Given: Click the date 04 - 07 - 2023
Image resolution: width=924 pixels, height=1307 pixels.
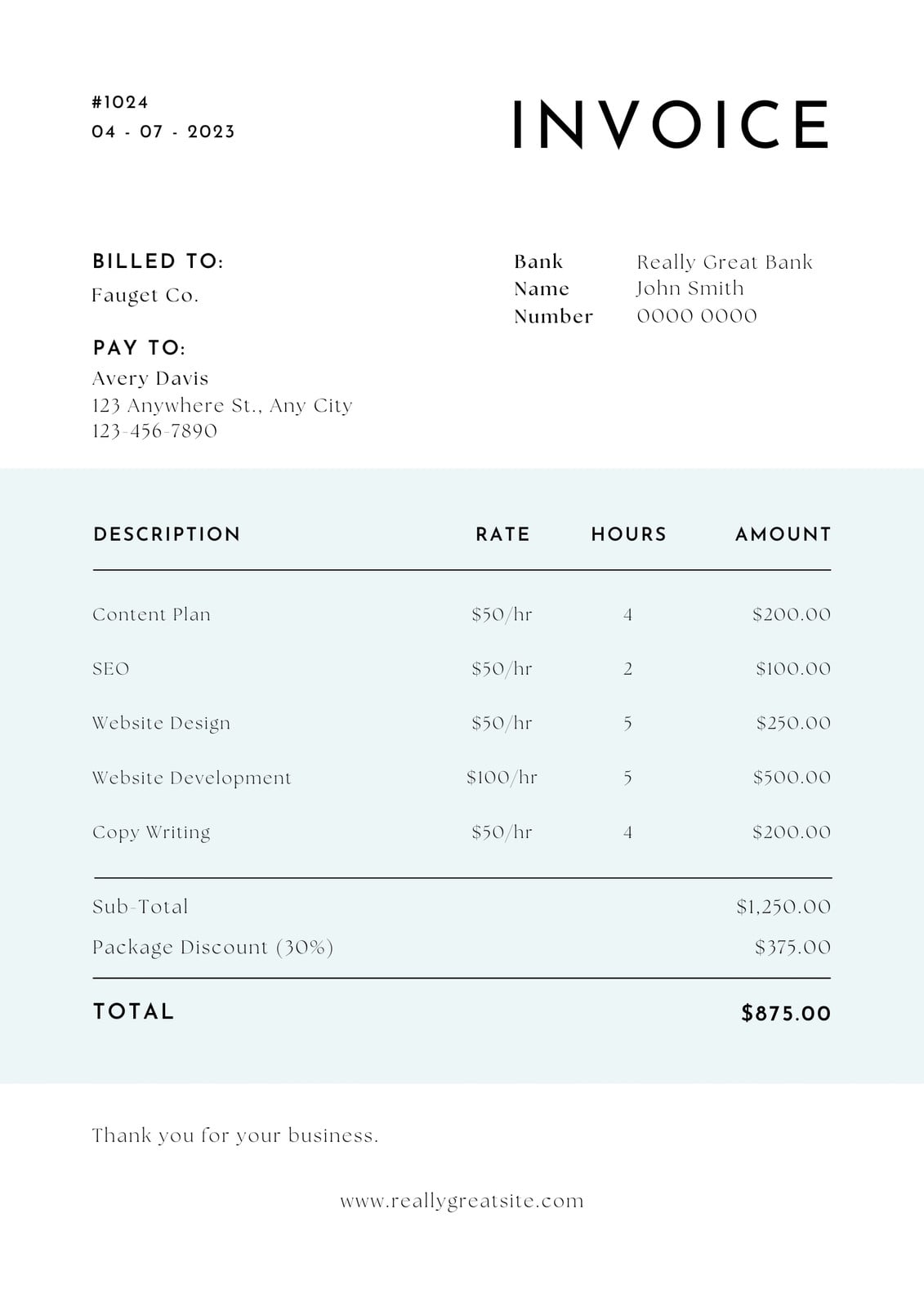Looking at the screenshot, I should point(163,132).
